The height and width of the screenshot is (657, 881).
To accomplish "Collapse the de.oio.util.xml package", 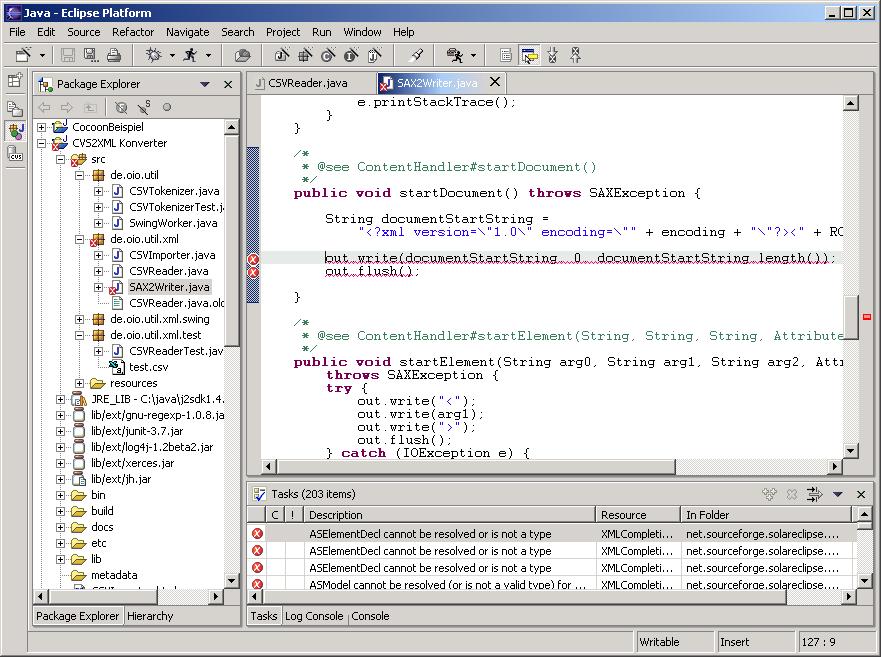I will pos(80,239).
